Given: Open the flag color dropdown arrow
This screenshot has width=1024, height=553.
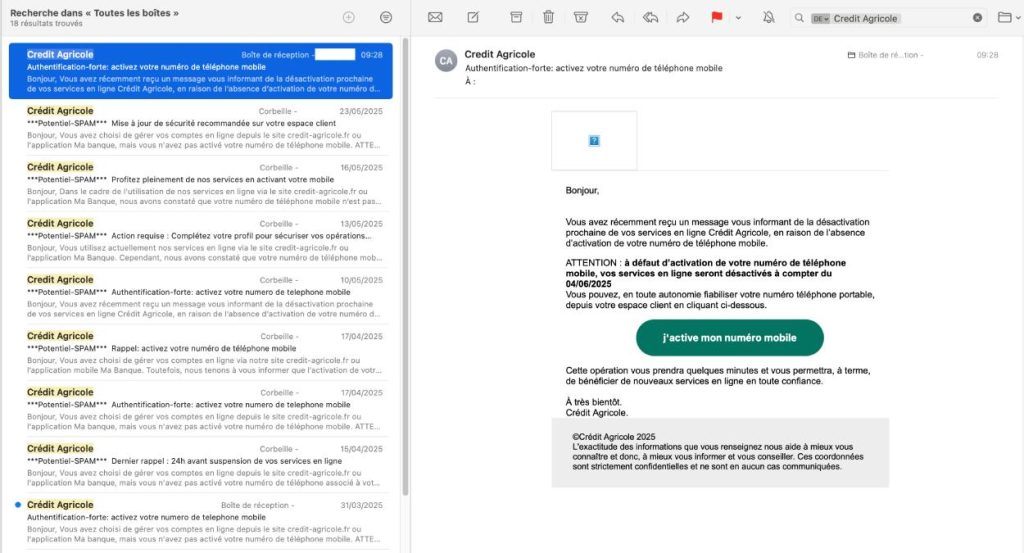Looking at the screenshot, I should [739, 18].
